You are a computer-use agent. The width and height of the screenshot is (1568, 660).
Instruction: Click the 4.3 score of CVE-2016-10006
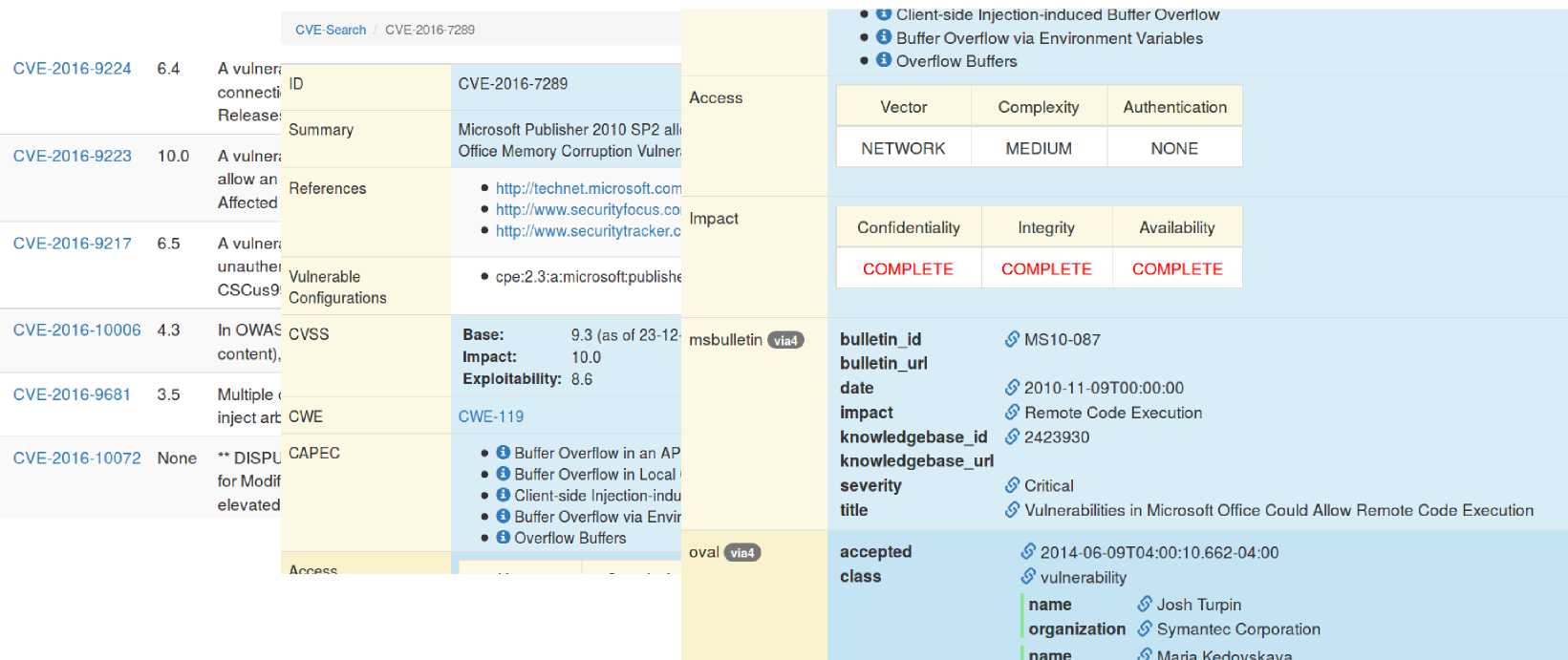168,330
